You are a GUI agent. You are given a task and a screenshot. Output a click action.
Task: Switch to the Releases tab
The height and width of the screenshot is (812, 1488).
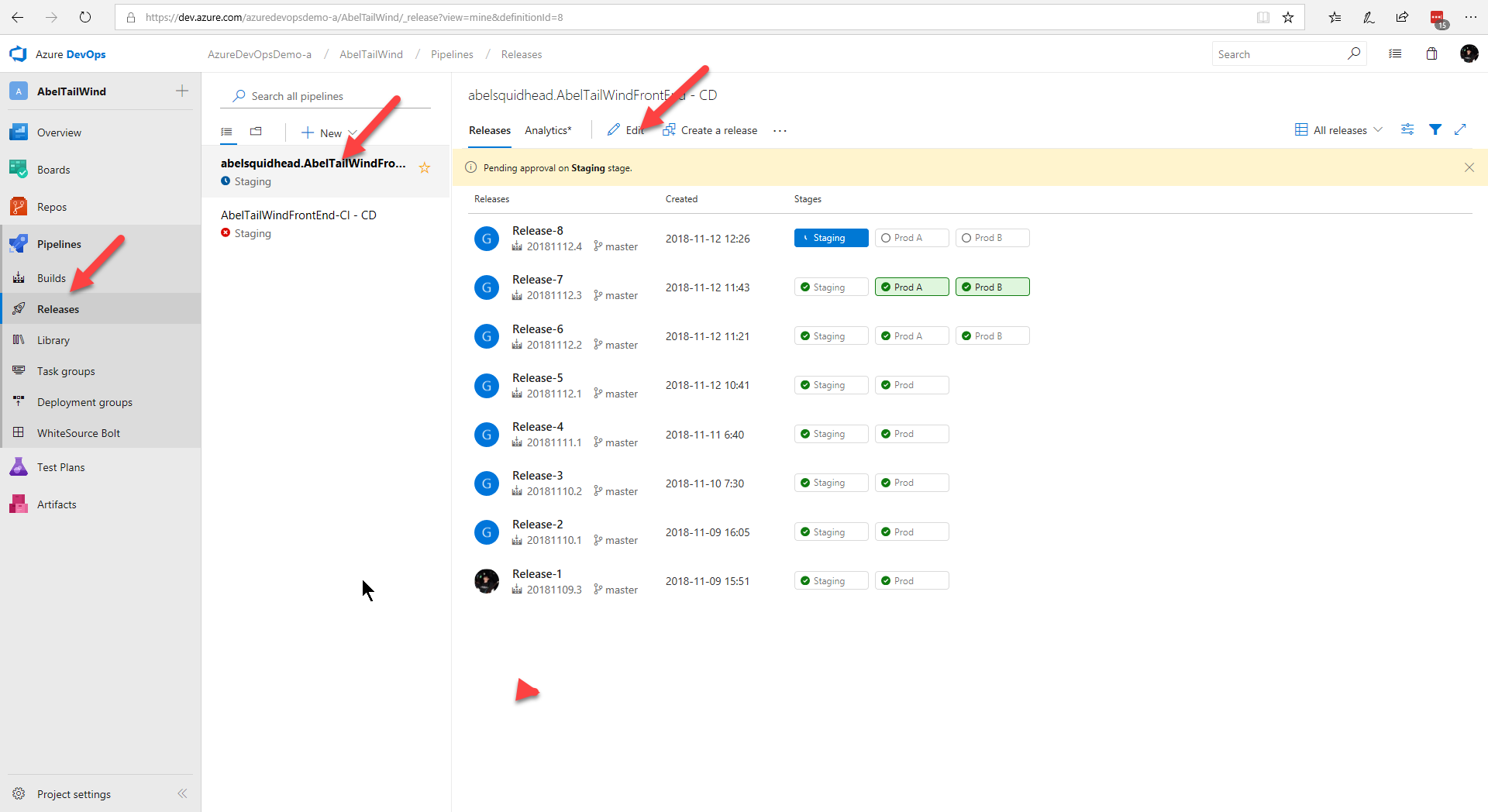(x=490, y=130)
